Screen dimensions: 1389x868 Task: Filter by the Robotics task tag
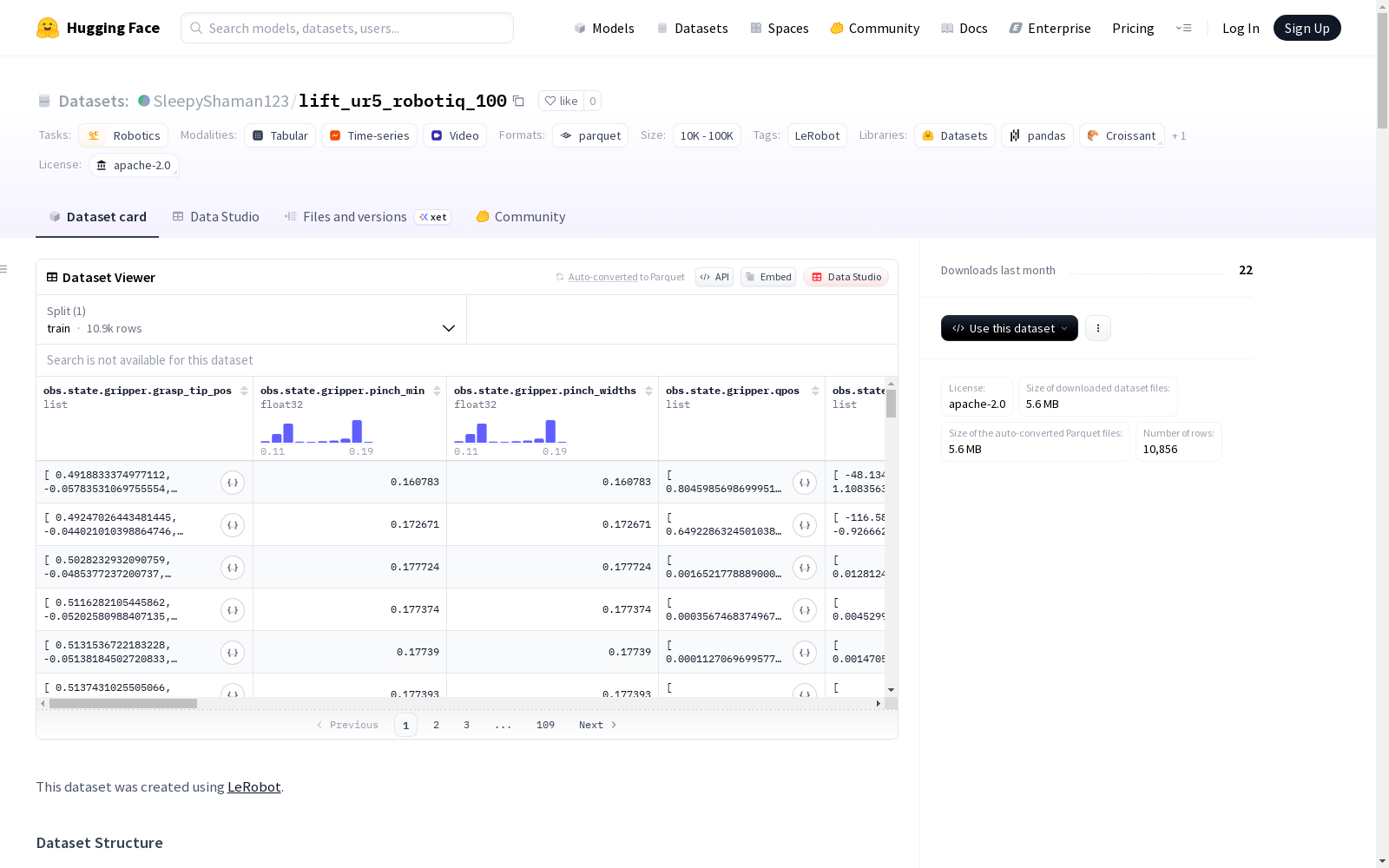point(123,135)
